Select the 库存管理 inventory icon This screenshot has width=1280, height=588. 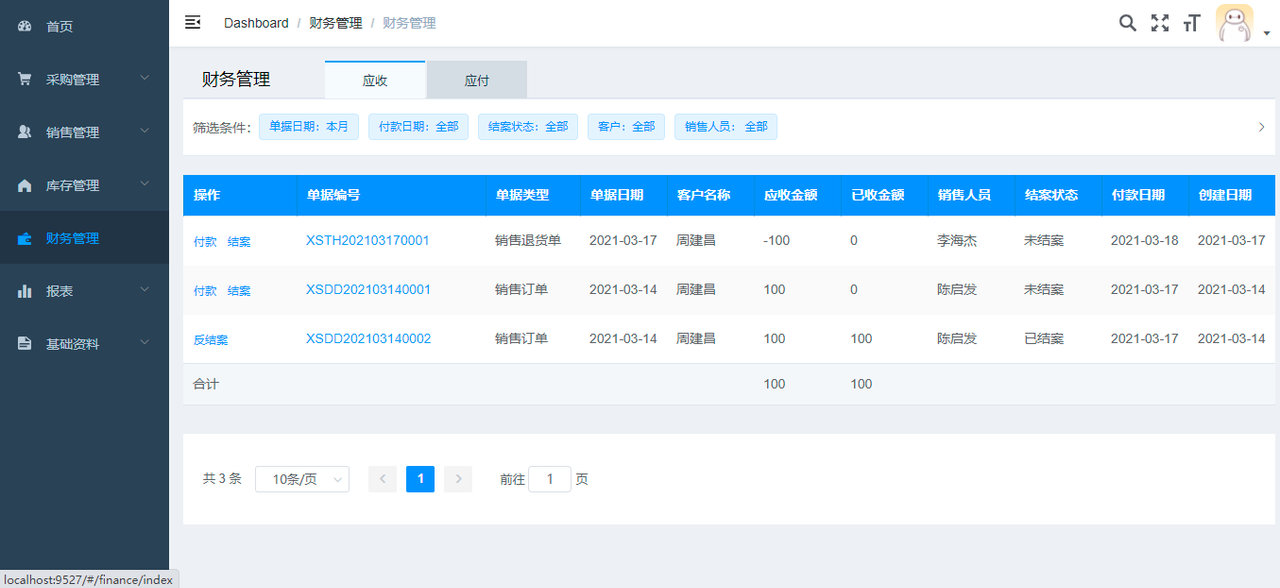[x=24, y=185]
